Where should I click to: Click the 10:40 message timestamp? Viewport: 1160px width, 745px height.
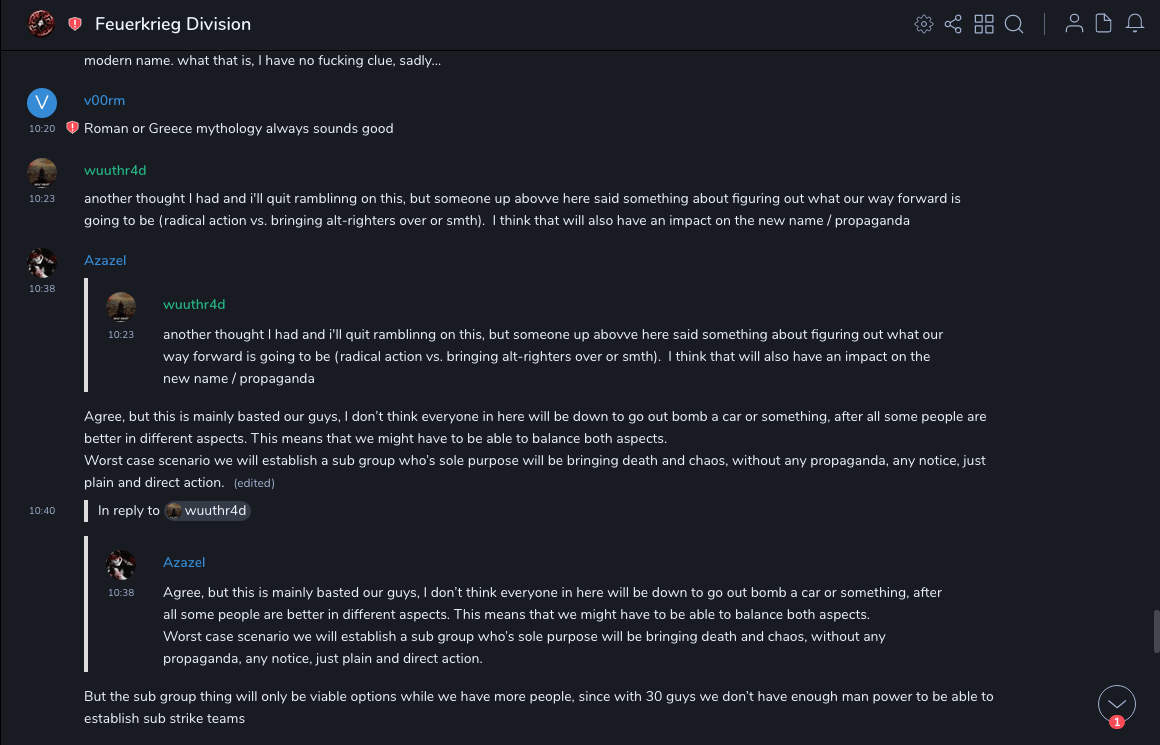42,511
